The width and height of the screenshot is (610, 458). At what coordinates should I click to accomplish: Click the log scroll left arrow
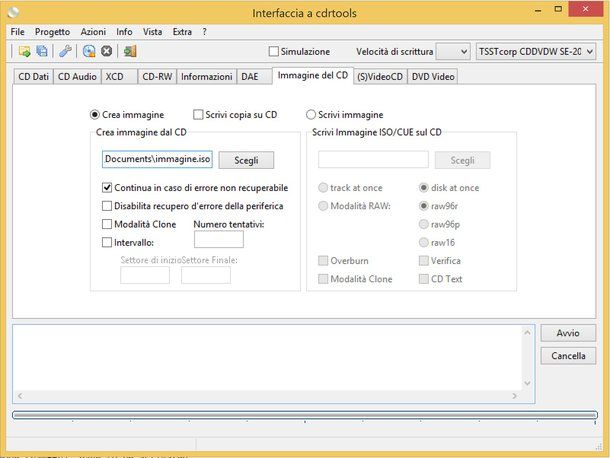pyautogui.click(x=20, y=396)
